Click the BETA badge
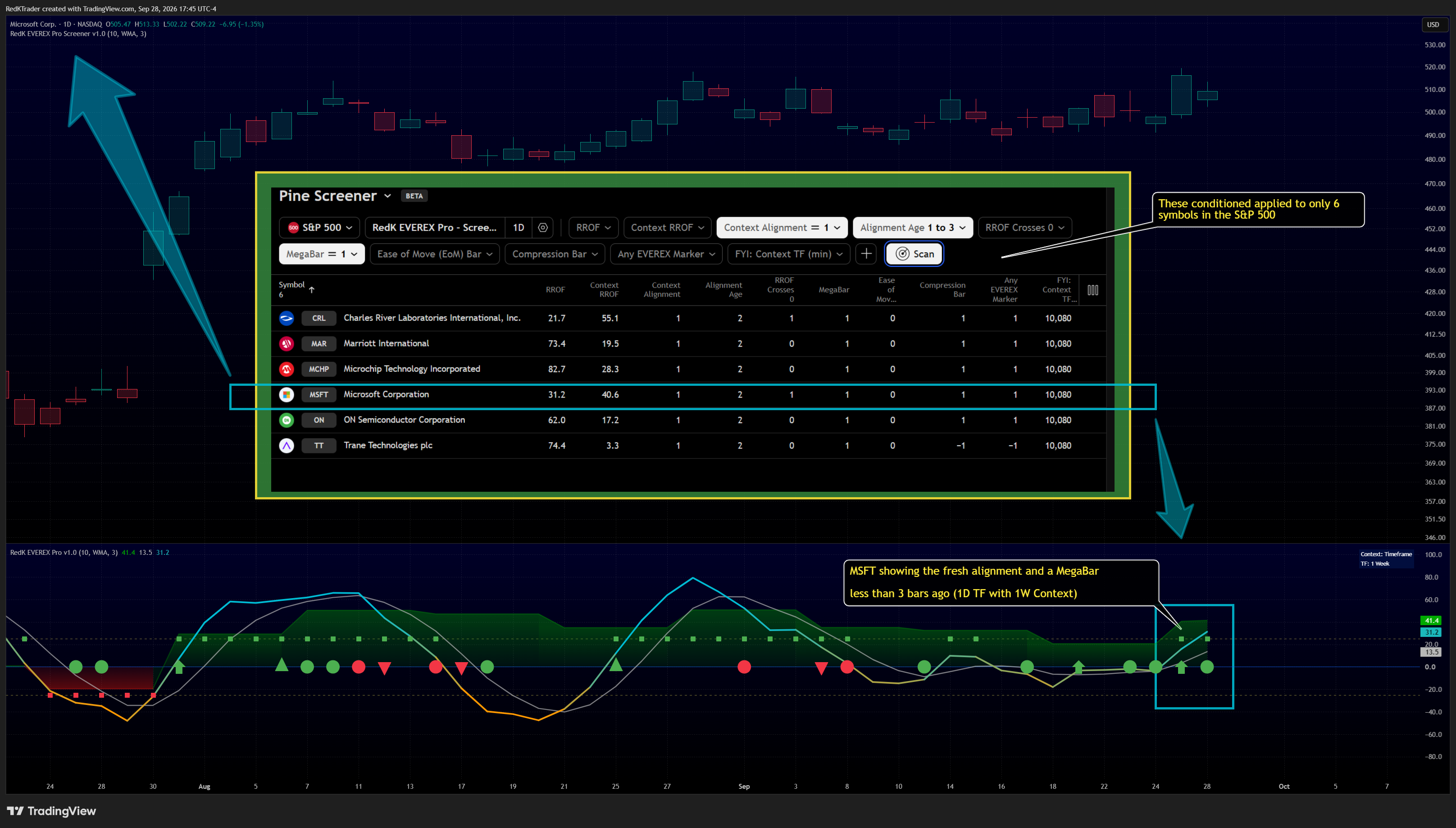The height and width of the screenshot is (828, 1456). click(414, 196)
